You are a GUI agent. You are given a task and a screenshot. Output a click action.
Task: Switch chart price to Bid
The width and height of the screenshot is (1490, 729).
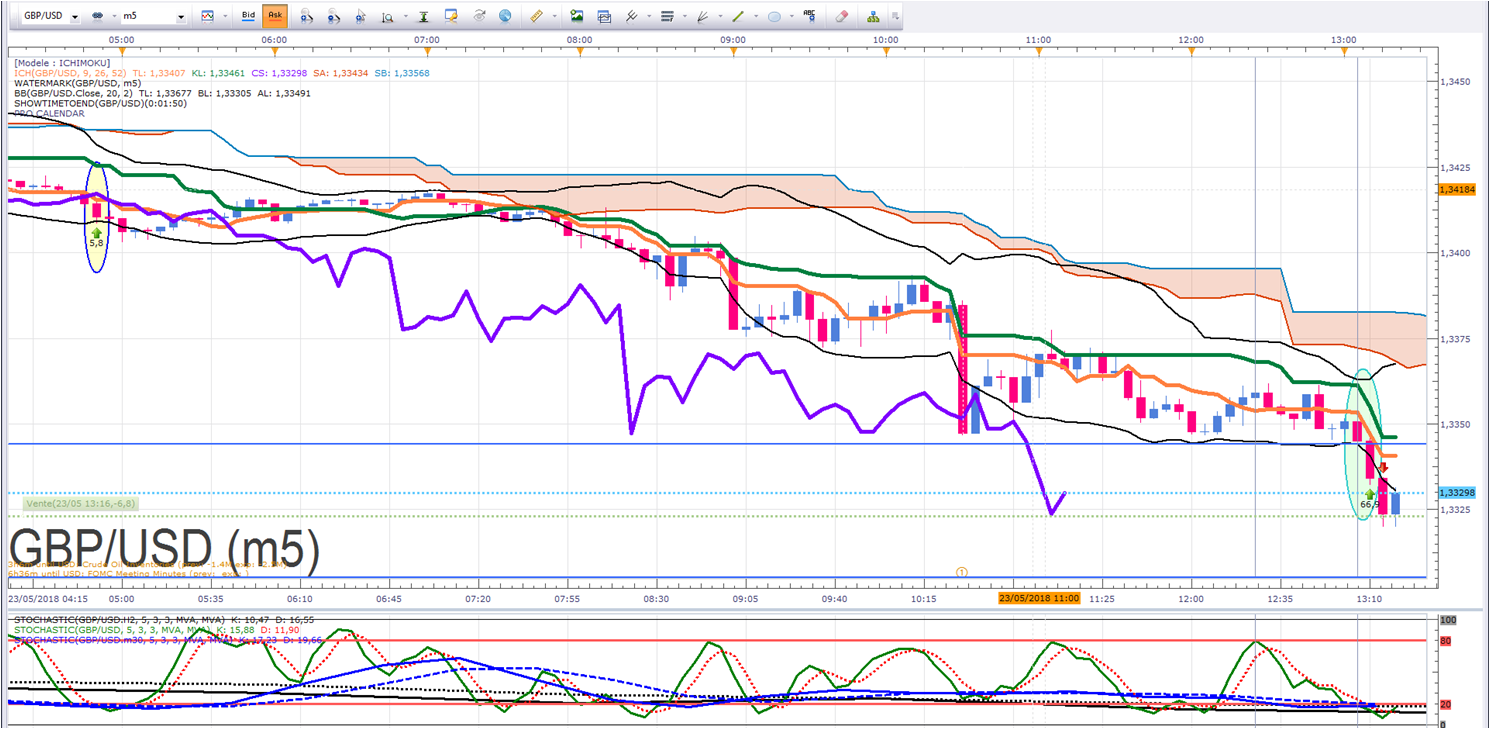tap(249, 17)
